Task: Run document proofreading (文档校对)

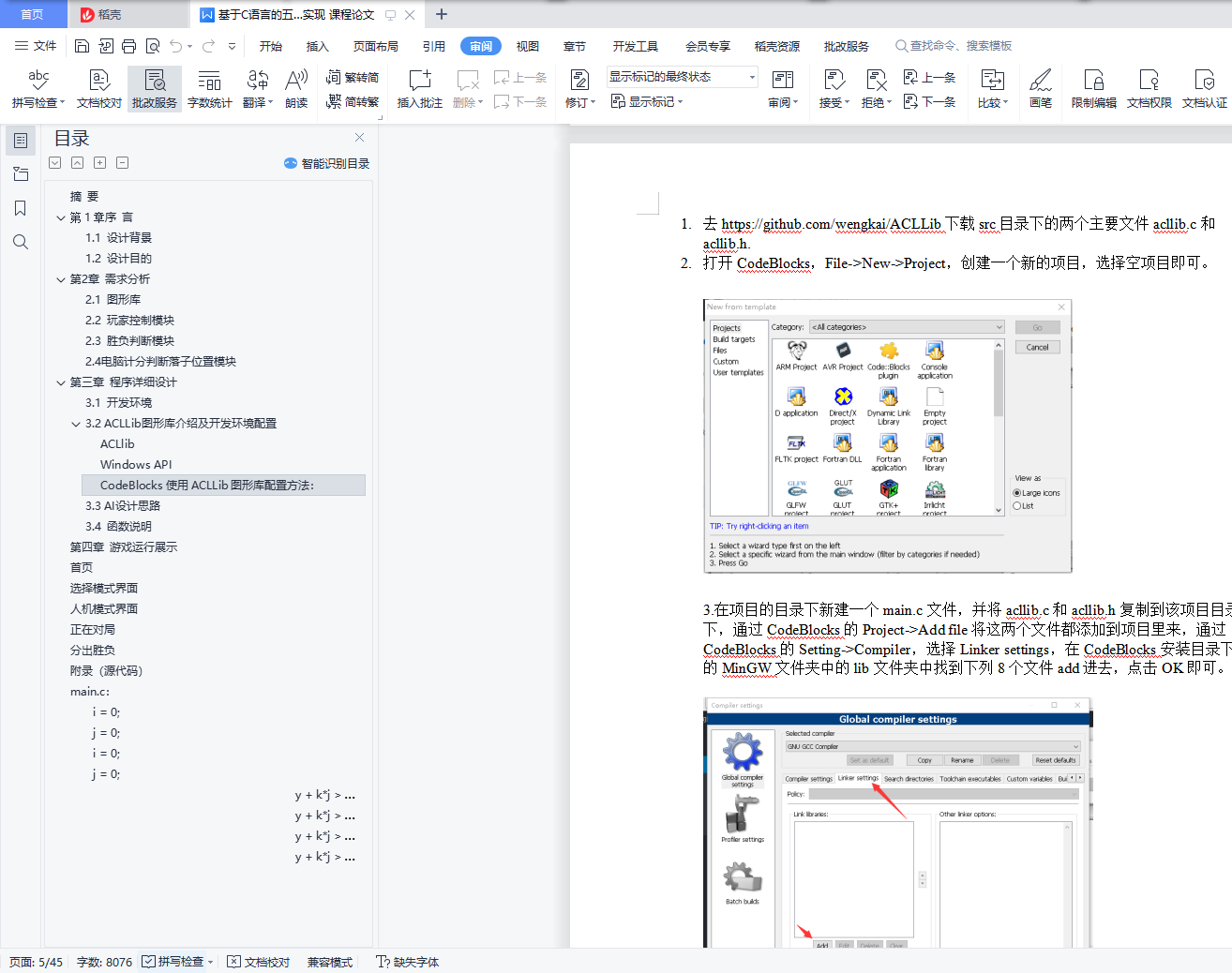Action: tap(99, 89)
